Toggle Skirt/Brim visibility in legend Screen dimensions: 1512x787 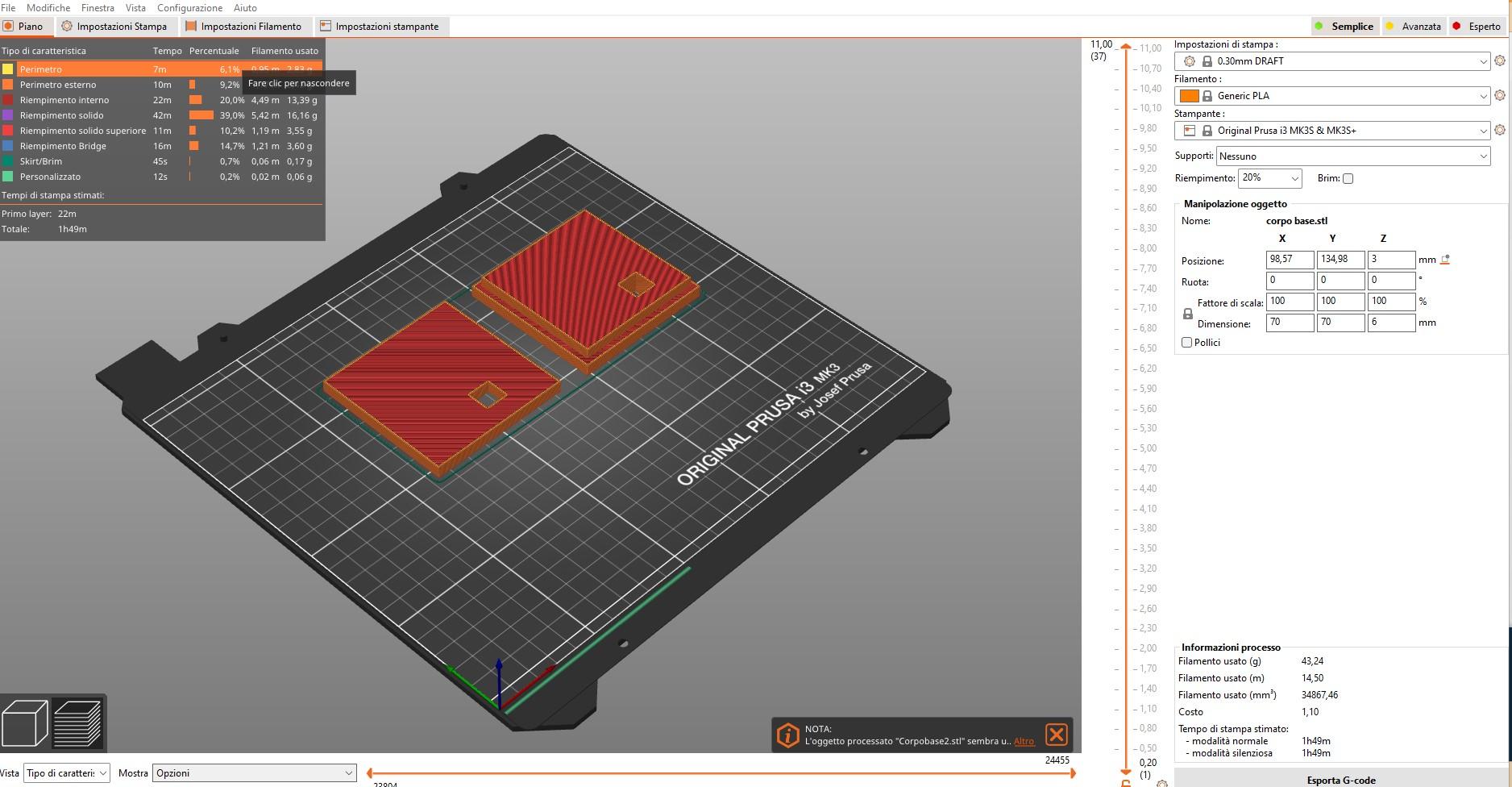click(161, 161)
